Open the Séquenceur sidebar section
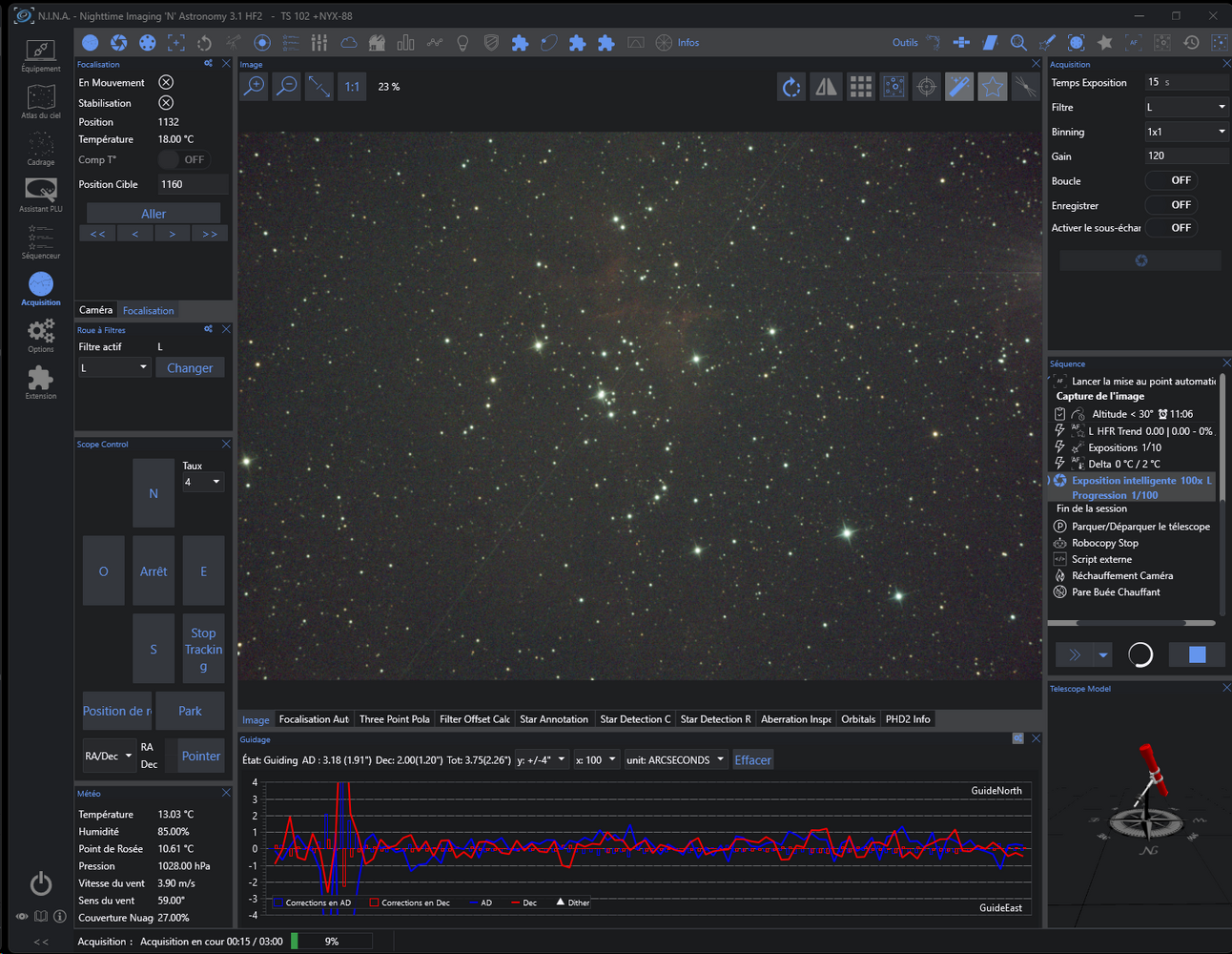1232x954 pixels. (x=41, y=241)
